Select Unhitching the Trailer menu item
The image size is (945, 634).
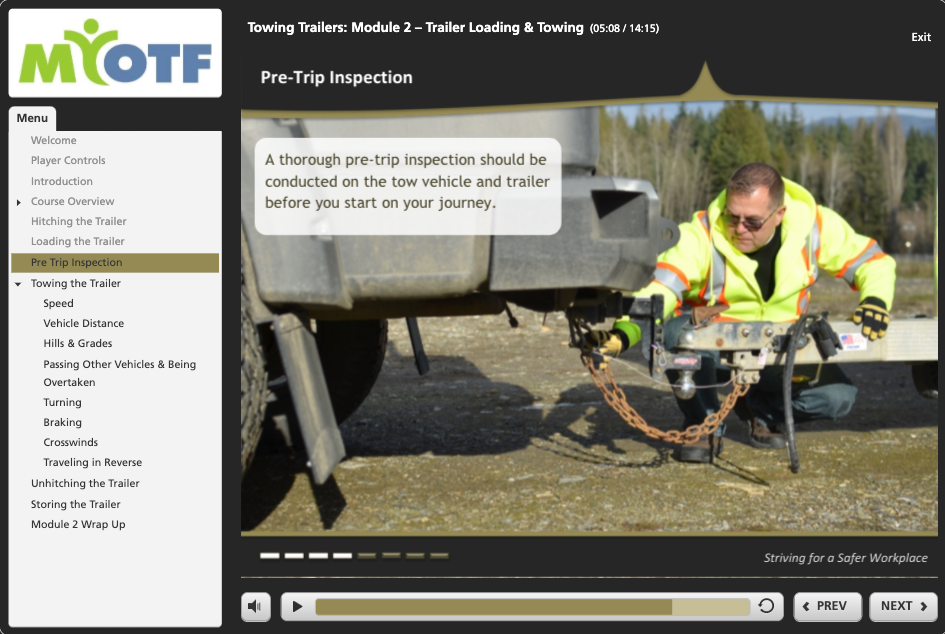point(85,483)
